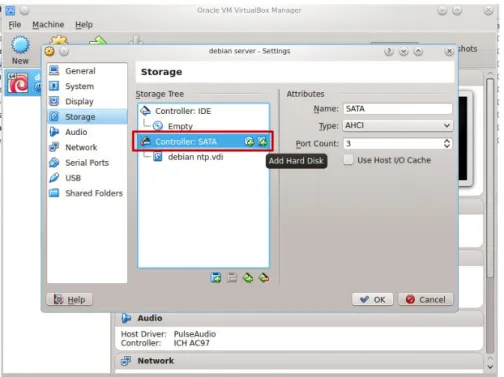Select debian ntp.vdi disk entry

pyautogui.click(x=203, y=157)
